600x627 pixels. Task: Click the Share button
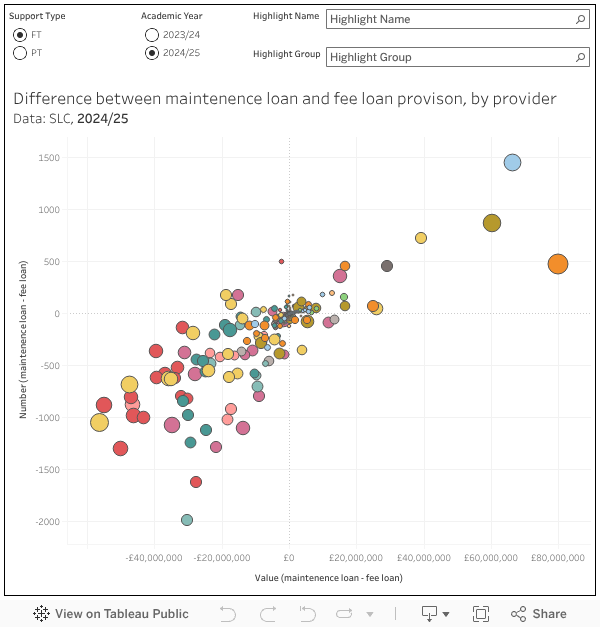click(538, 614)
